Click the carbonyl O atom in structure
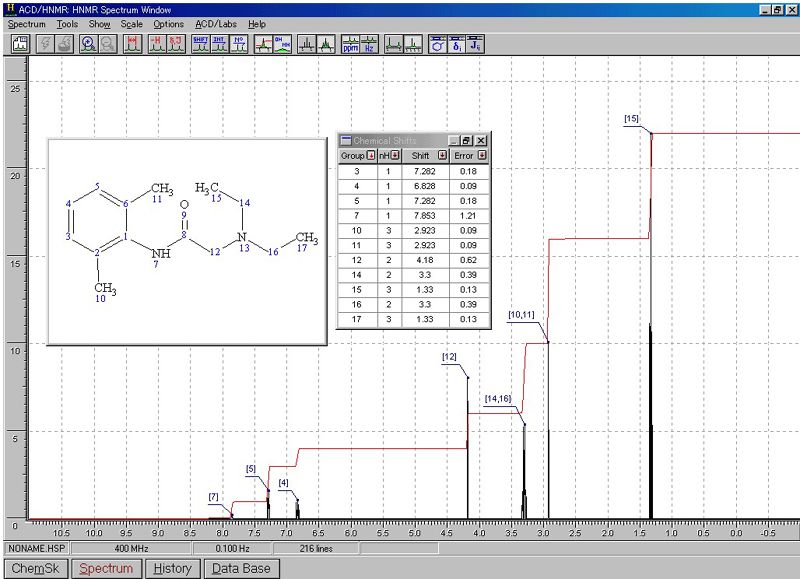Image resolution: width=800 pixels, height=579 pixels. pos(184,205)
